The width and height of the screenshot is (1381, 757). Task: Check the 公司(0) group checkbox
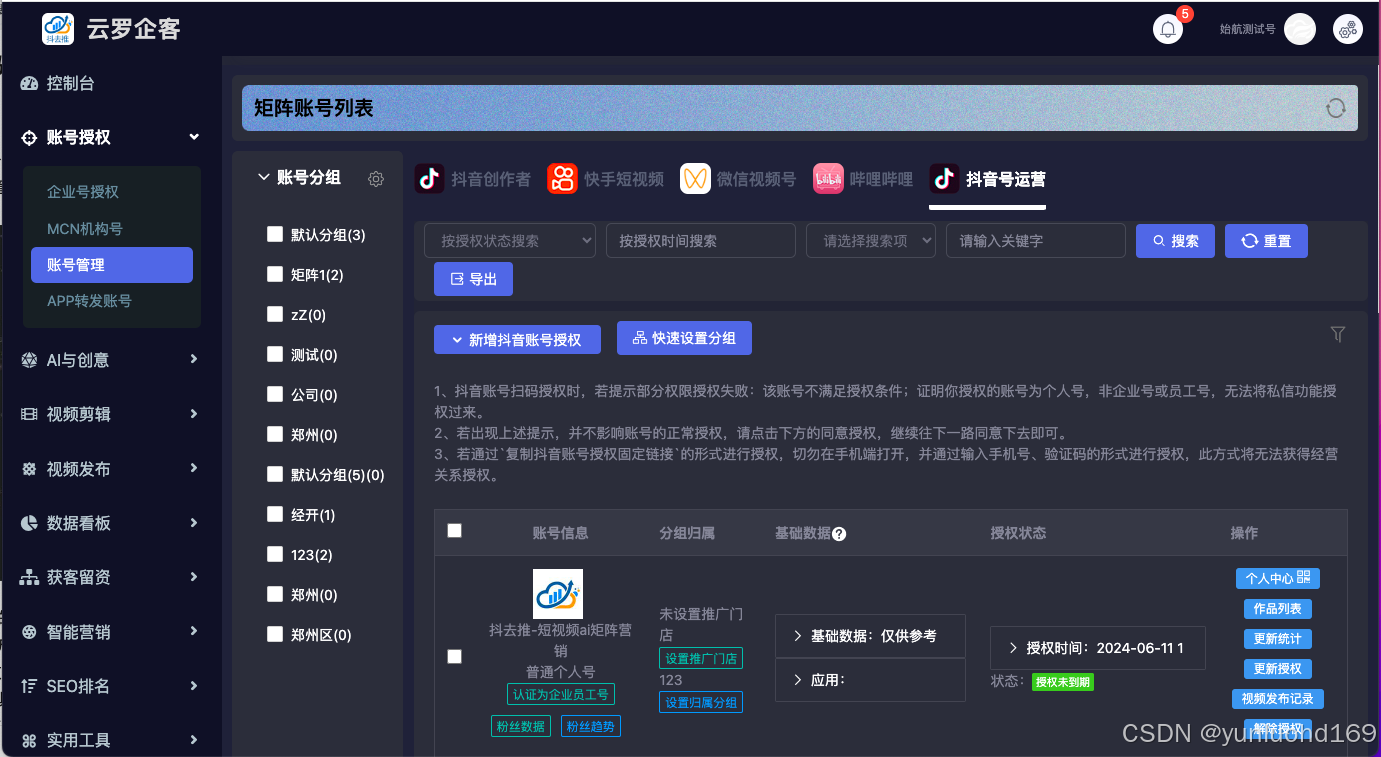point(275,394)
